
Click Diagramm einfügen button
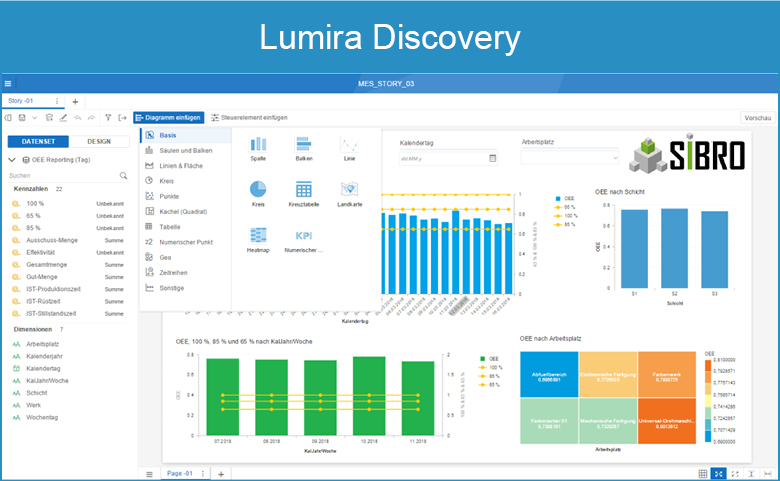coord(169,118)
